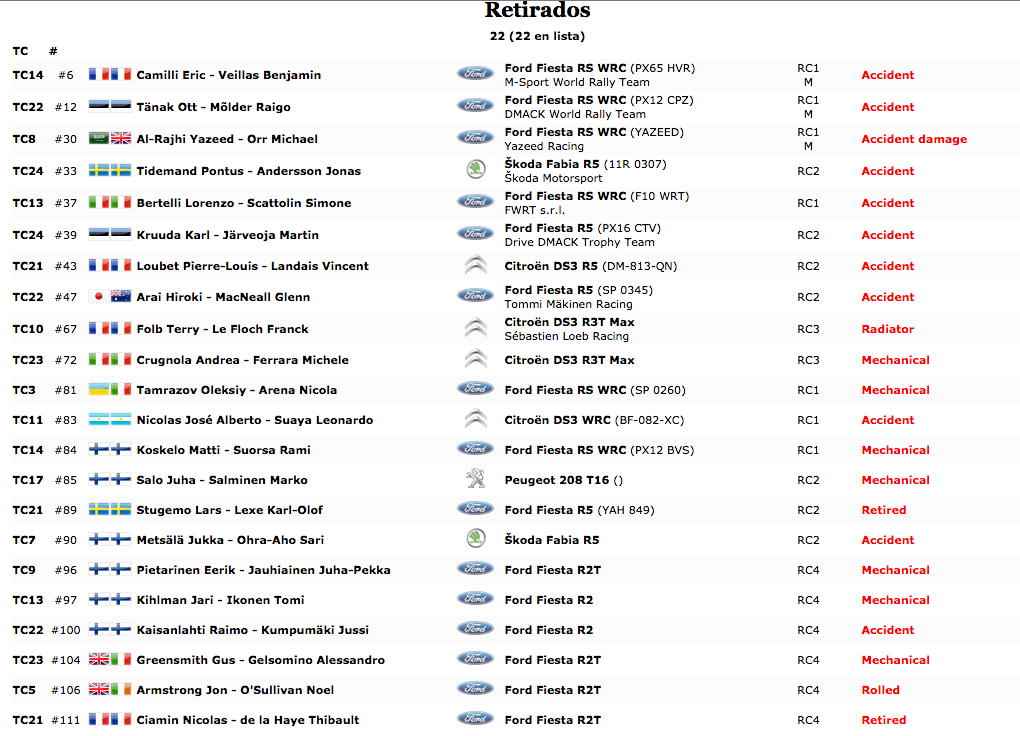Image resolution: width=1020 pixels, height=736 pixels.
Task: Click the 'Retirados' heading
Action: pos(537,10)
